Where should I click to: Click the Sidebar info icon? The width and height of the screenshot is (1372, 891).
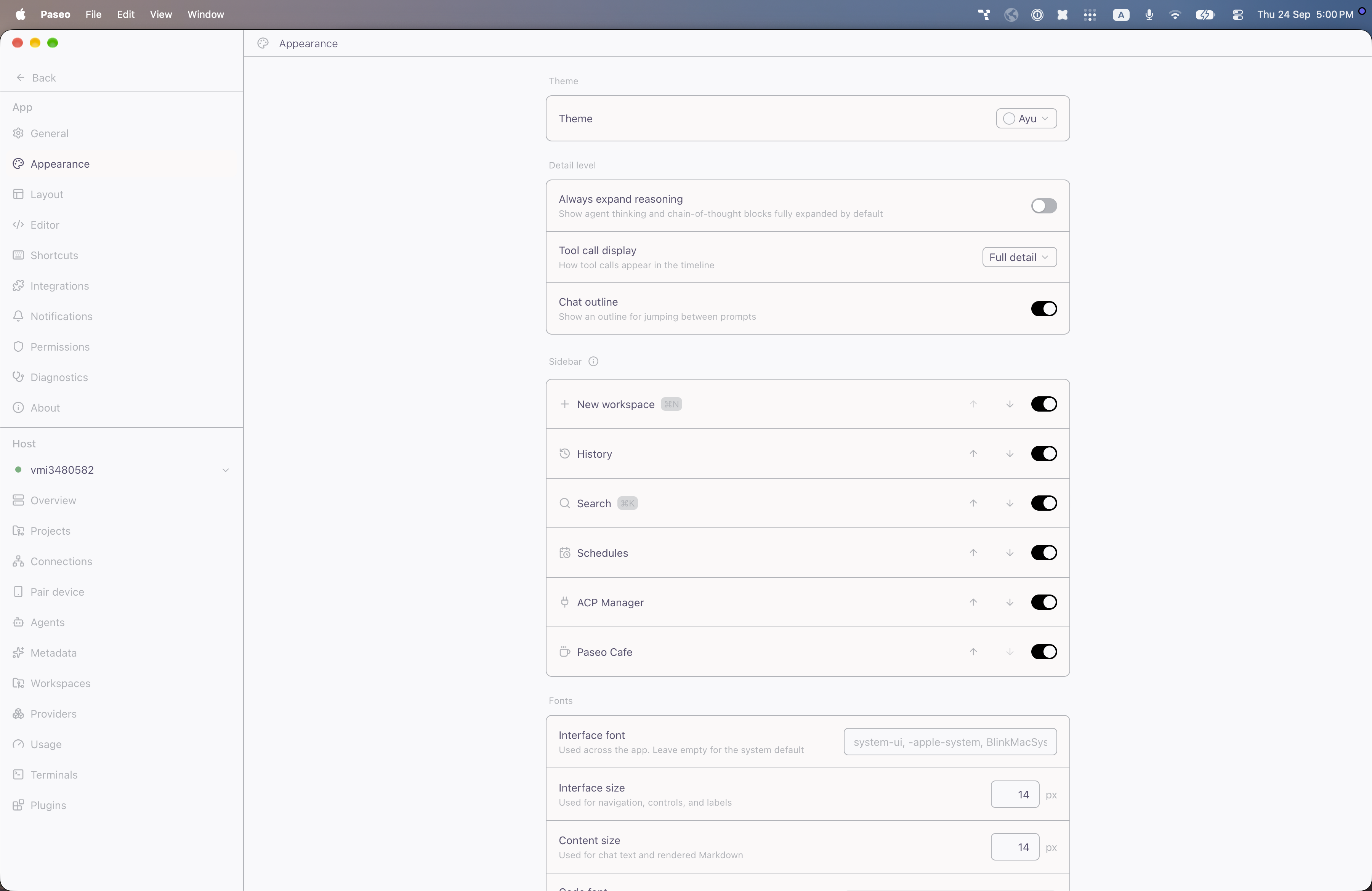[593, 361]
